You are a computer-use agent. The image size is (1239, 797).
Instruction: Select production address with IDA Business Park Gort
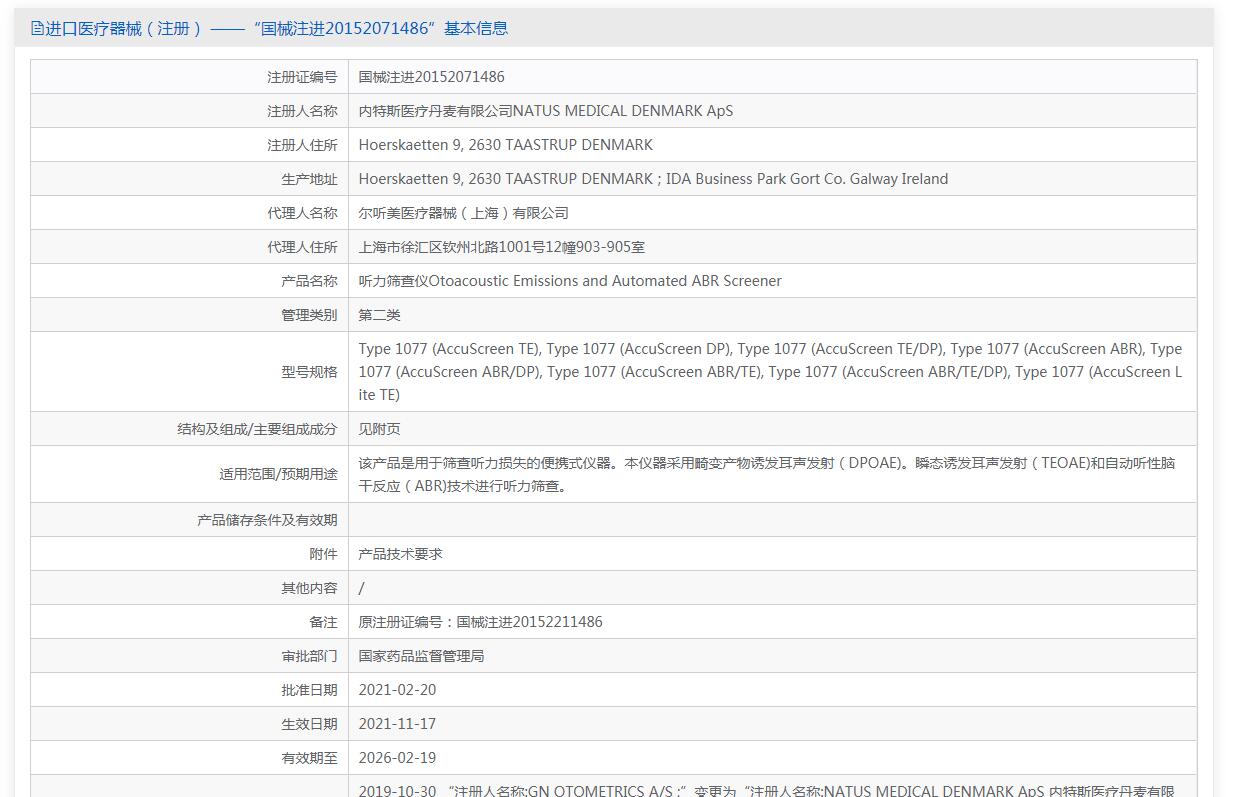[x=653, y=179]
